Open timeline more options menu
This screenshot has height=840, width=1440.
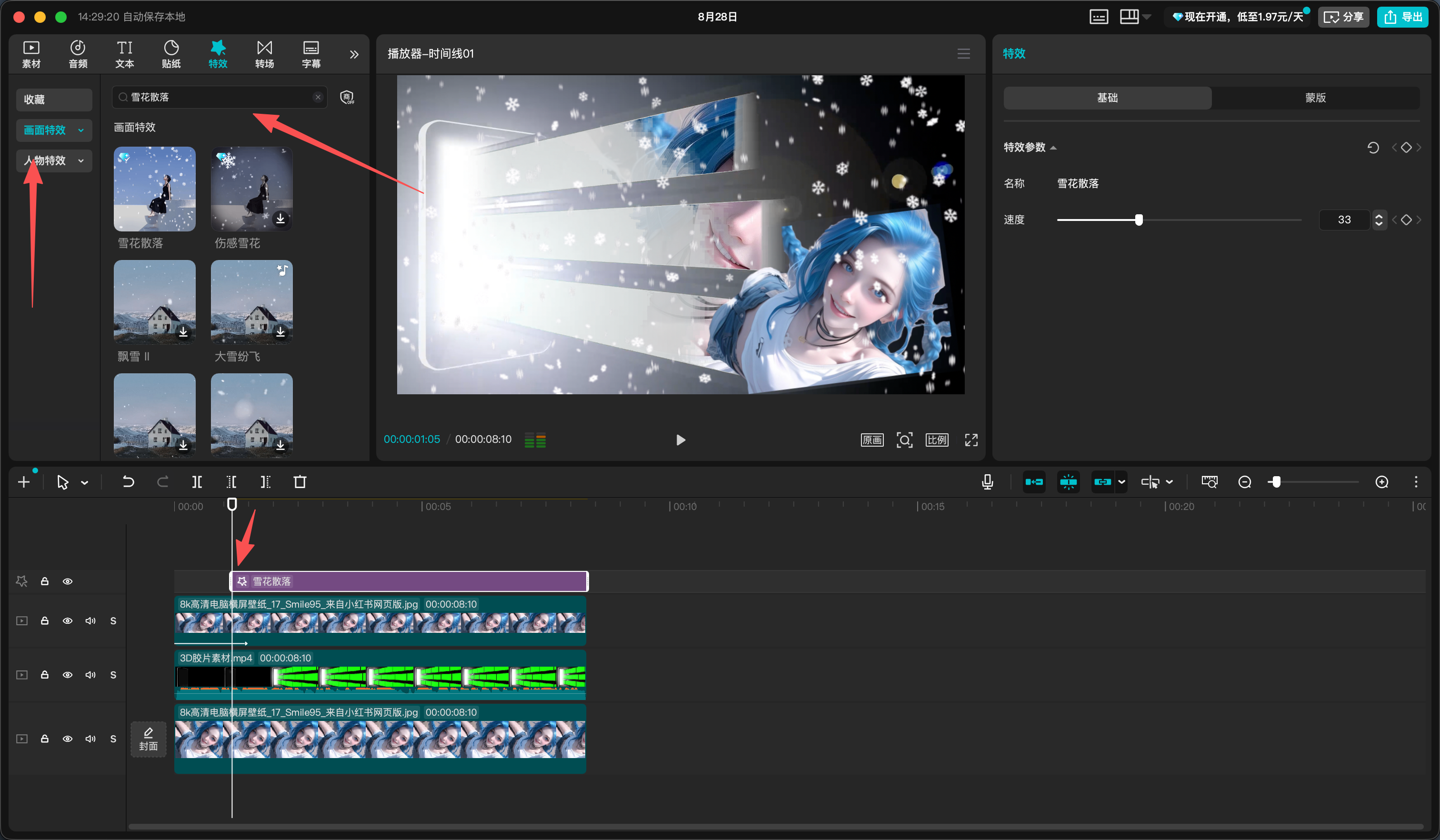[x=1416, y=482]
